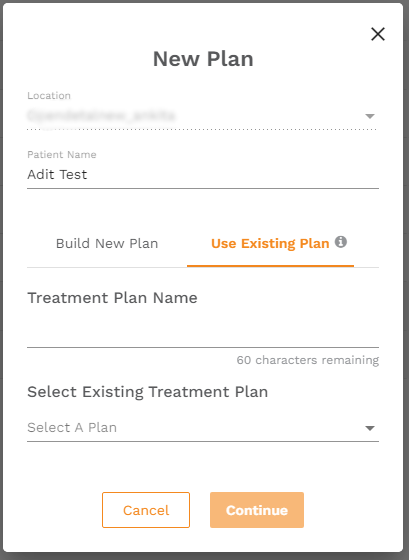Click the Treatment Plan Name heading
Image resolution: width=409 pixels, height=560 pixels.
113,298
